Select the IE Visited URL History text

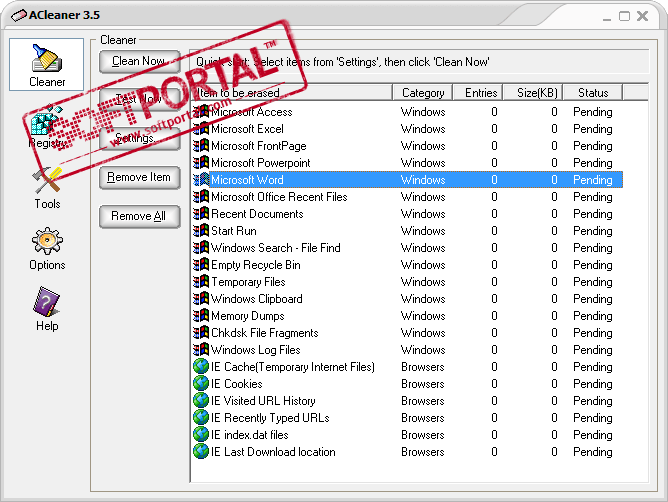pos(263,401)
